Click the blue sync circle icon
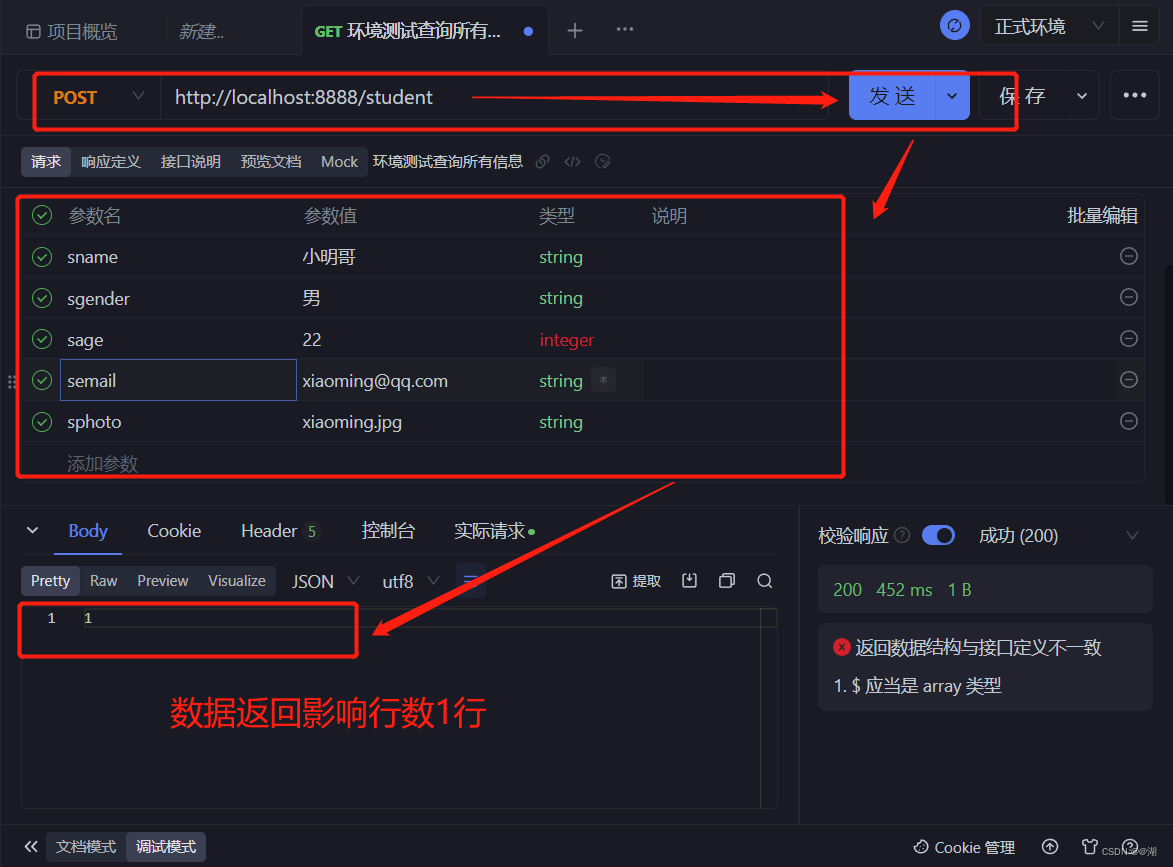 [955, 25]
